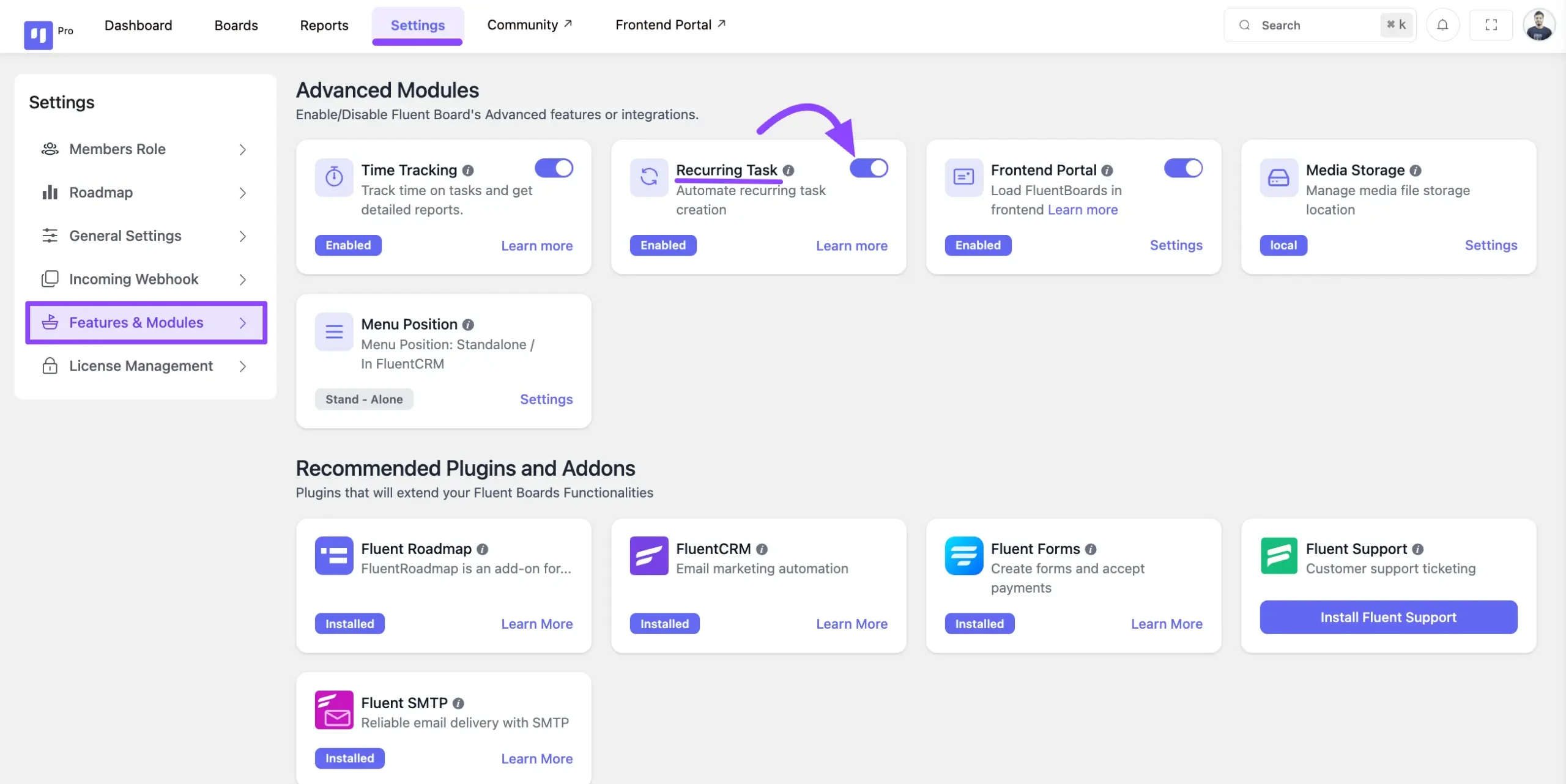
Task: Click the notification bell icon
Action: [1442, 25]
